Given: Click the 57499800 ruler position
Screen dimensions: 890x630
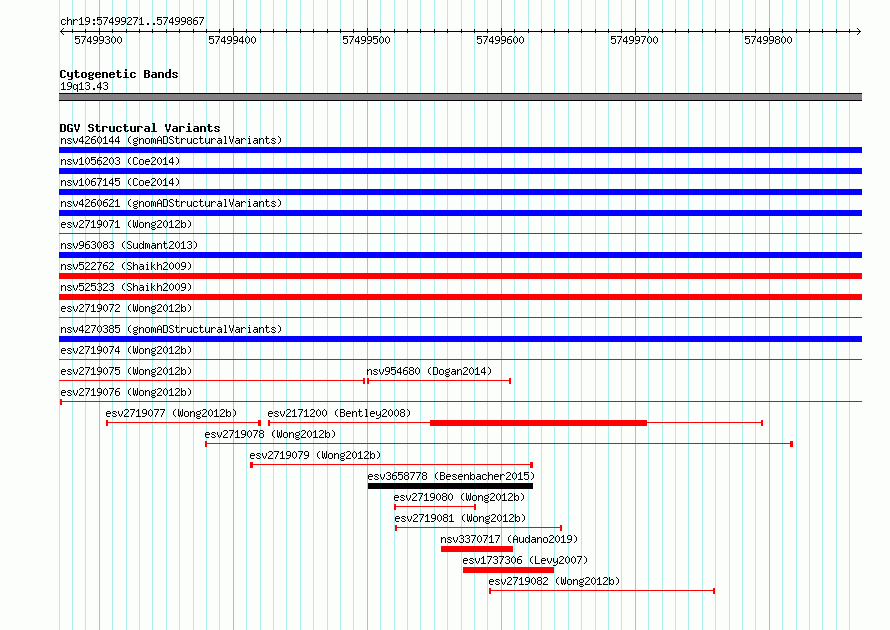Looking at the screenshot, I should [768, 40].
